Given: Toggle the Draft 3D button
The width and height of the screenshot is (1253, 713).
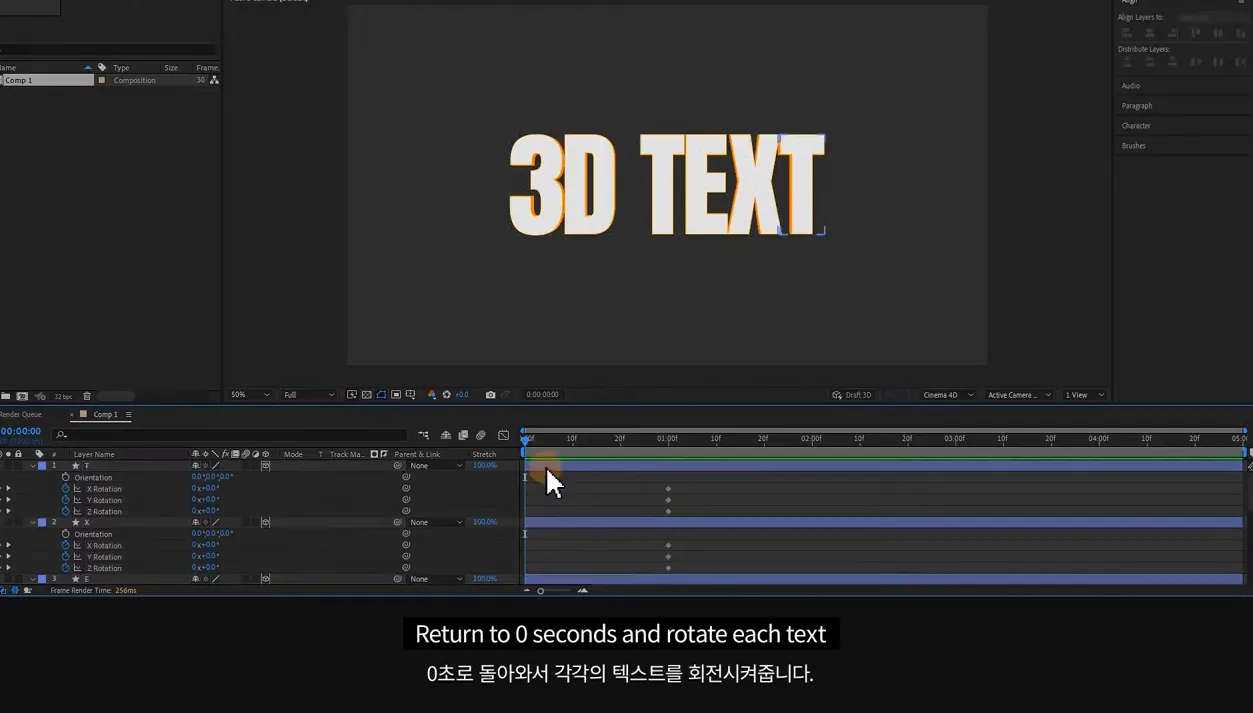Looking at the screenshot, I should pyautogui.click(x=852, y=395).
